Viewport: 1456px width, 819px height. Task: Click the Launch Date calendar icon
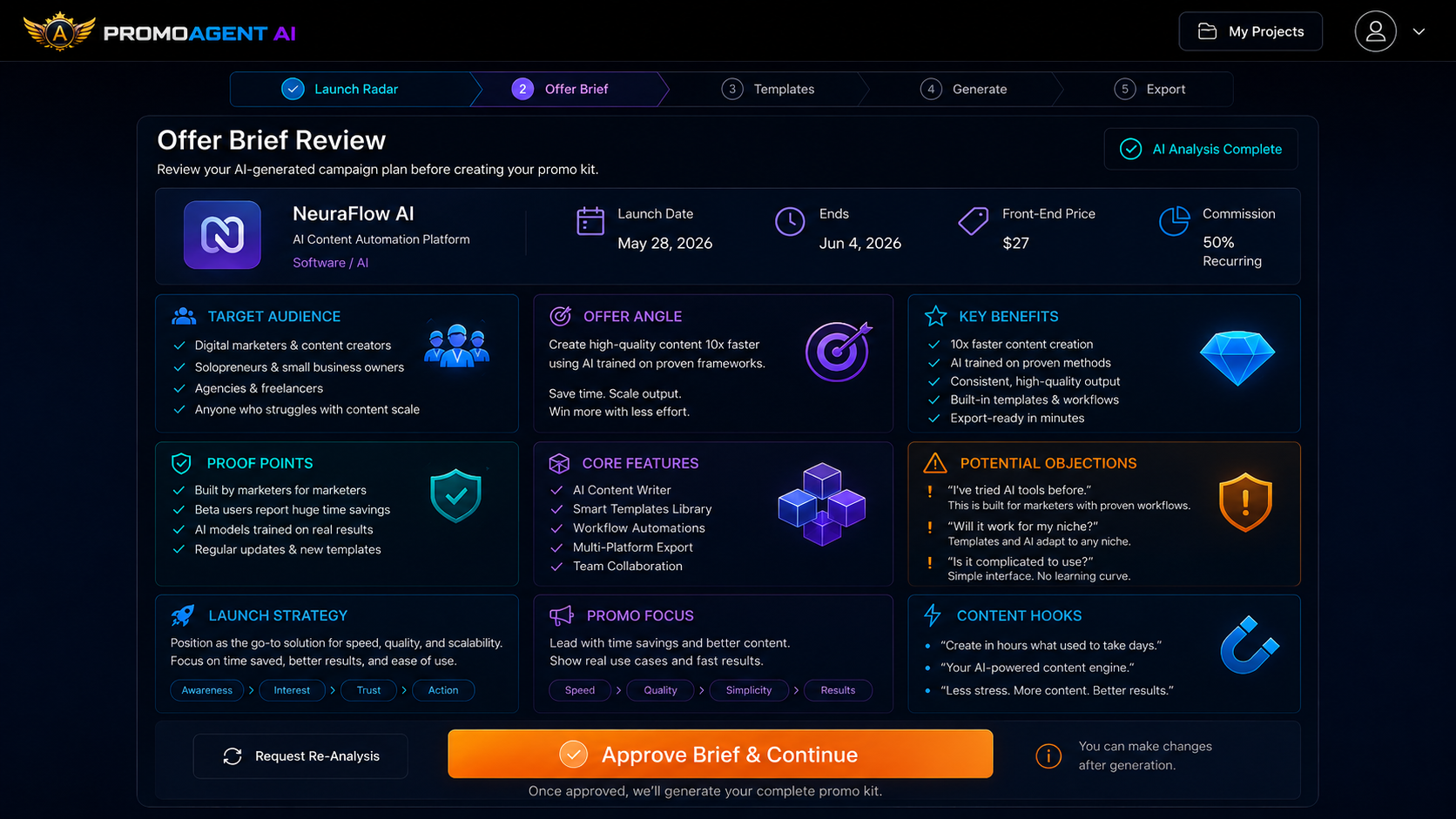(590, 221)
